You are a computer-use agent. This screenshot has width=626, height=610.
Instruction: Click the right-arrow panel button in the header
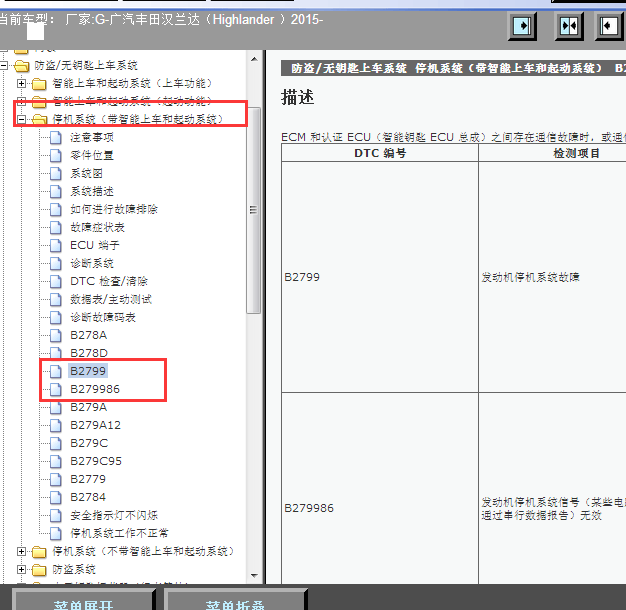click(x=522, y=26)
